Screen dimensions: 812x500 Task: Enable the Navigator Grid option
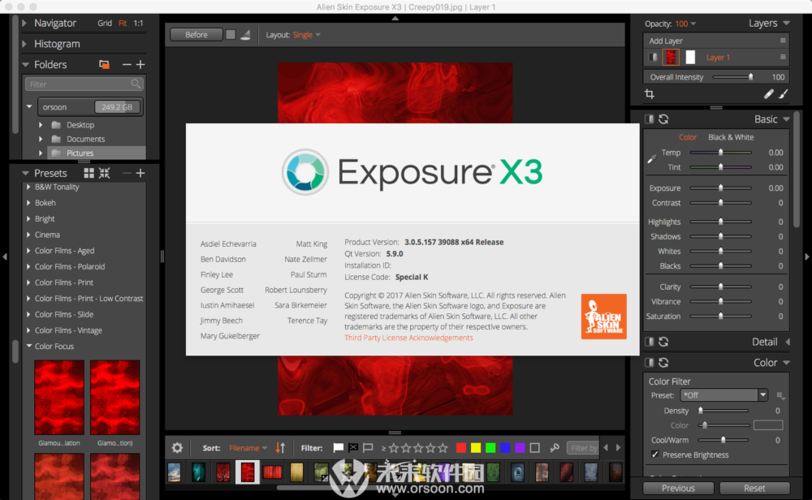pyautogui.click(x=105, y=23)
